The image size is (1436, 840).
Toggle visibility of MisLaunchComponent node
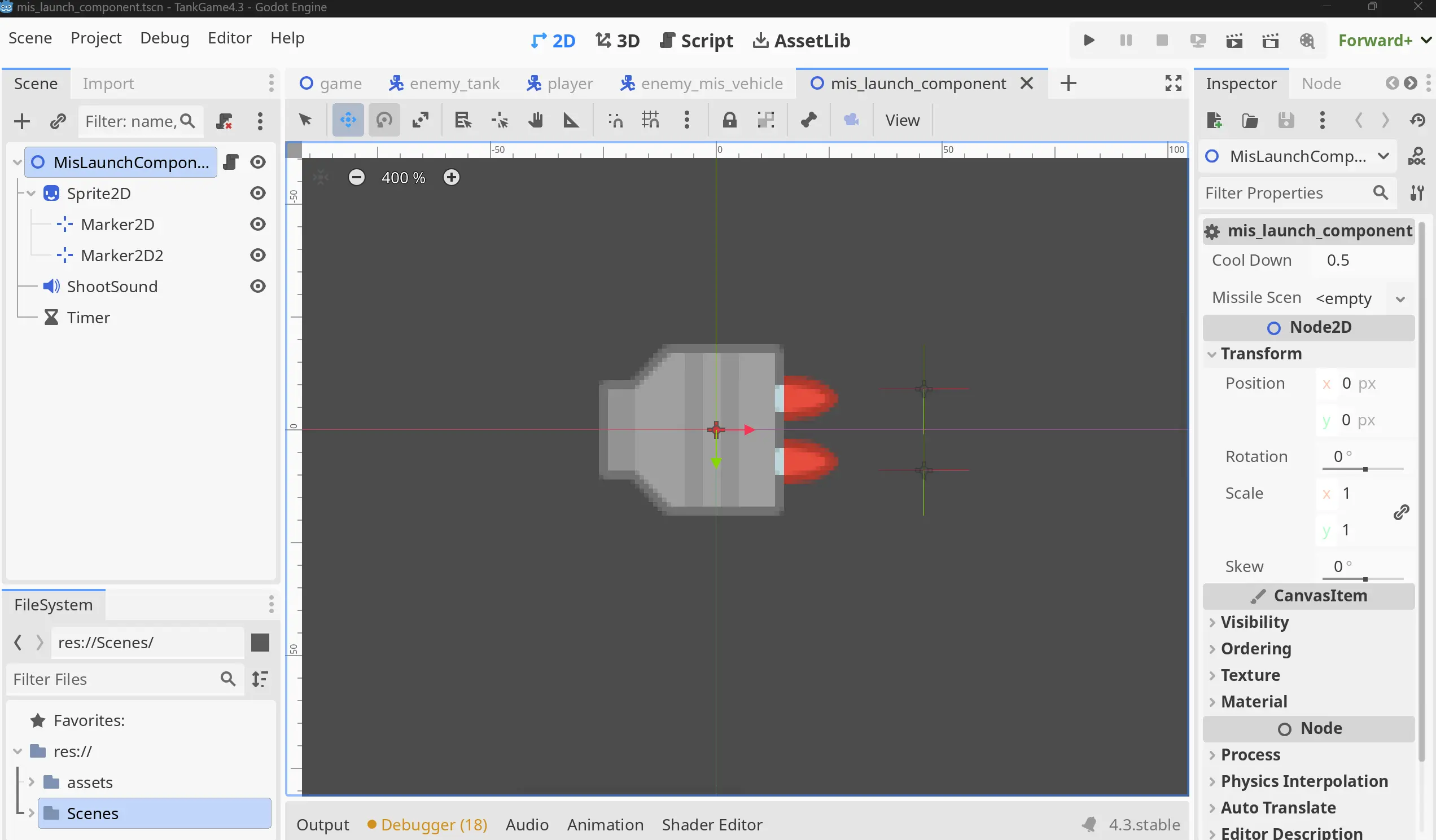258,162
